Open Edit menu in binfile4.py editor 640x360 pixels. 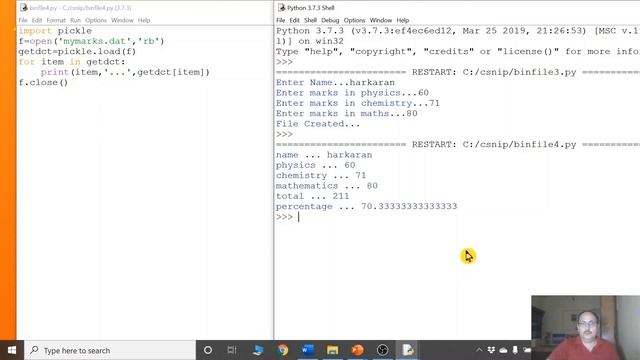coord(37,20)
